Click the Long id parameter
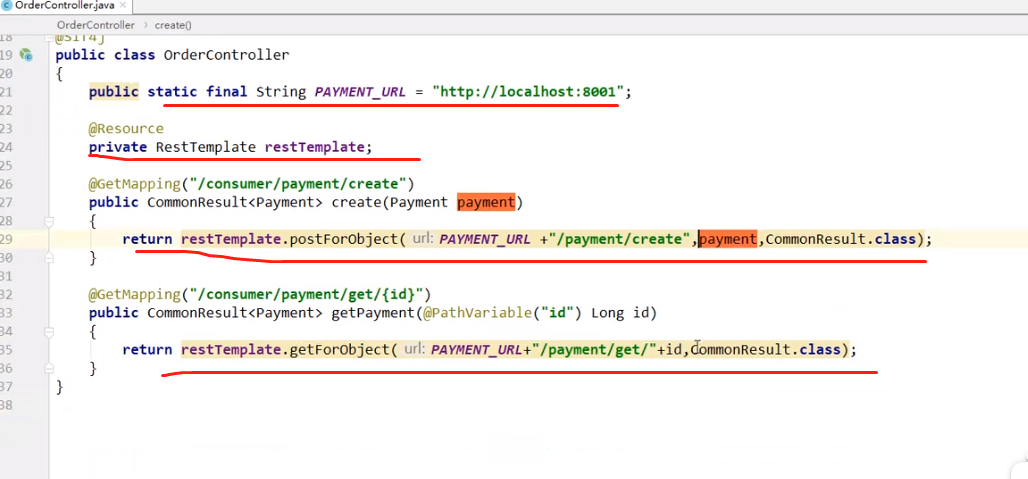The width and height of the screenshot is (1028, 479). [620, 313]
